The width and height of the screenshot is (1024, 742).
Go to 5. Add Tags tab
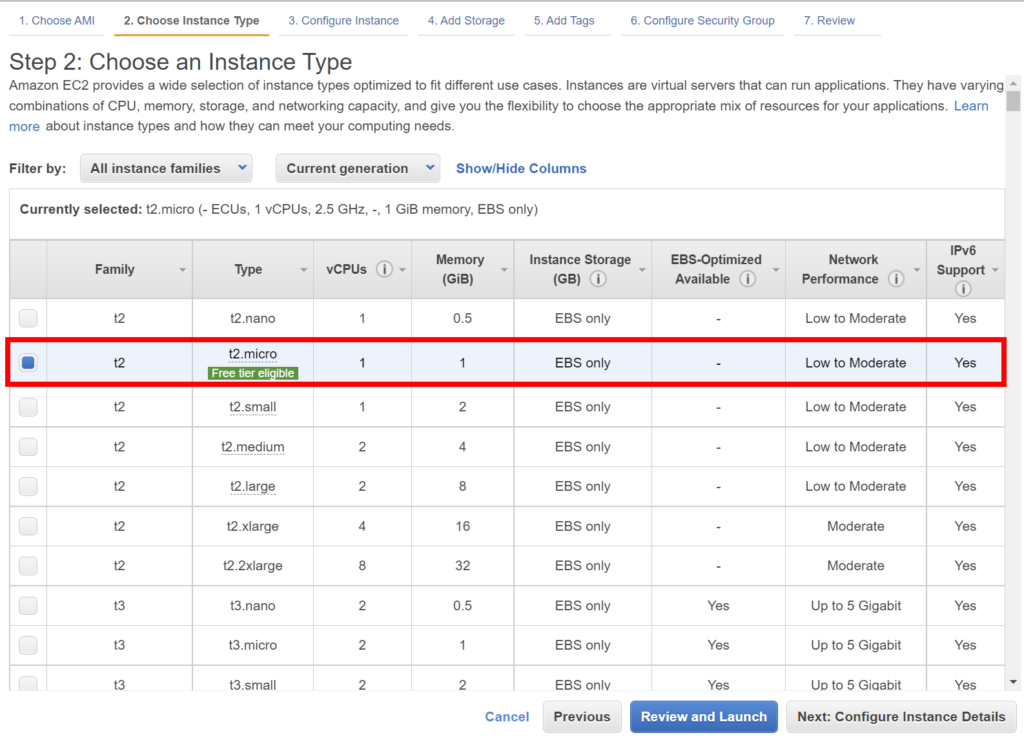[x=564, y=20]
